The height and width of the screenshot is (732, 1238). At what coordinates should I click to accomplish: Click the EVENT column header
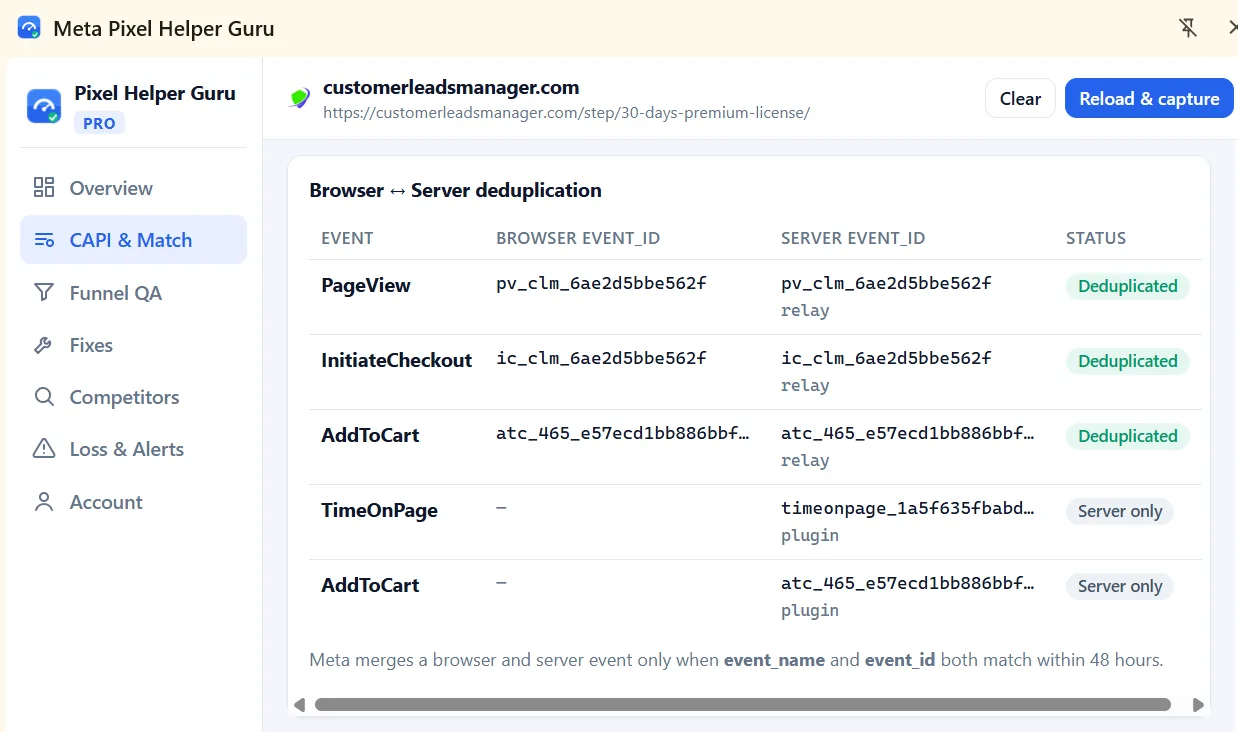(347, 238)
